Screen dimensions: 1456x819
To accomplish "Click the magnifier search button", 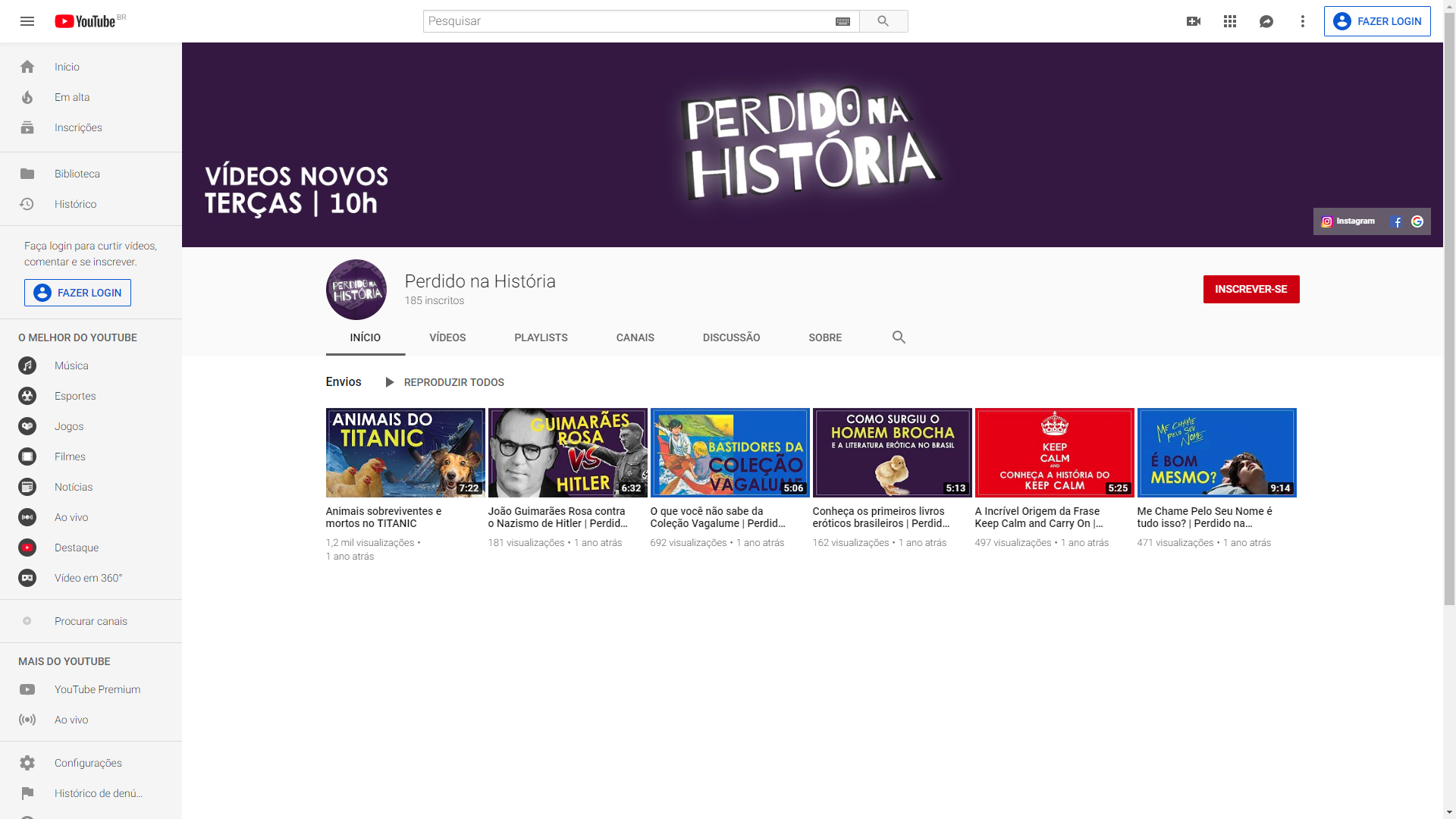I will point(883,21).
